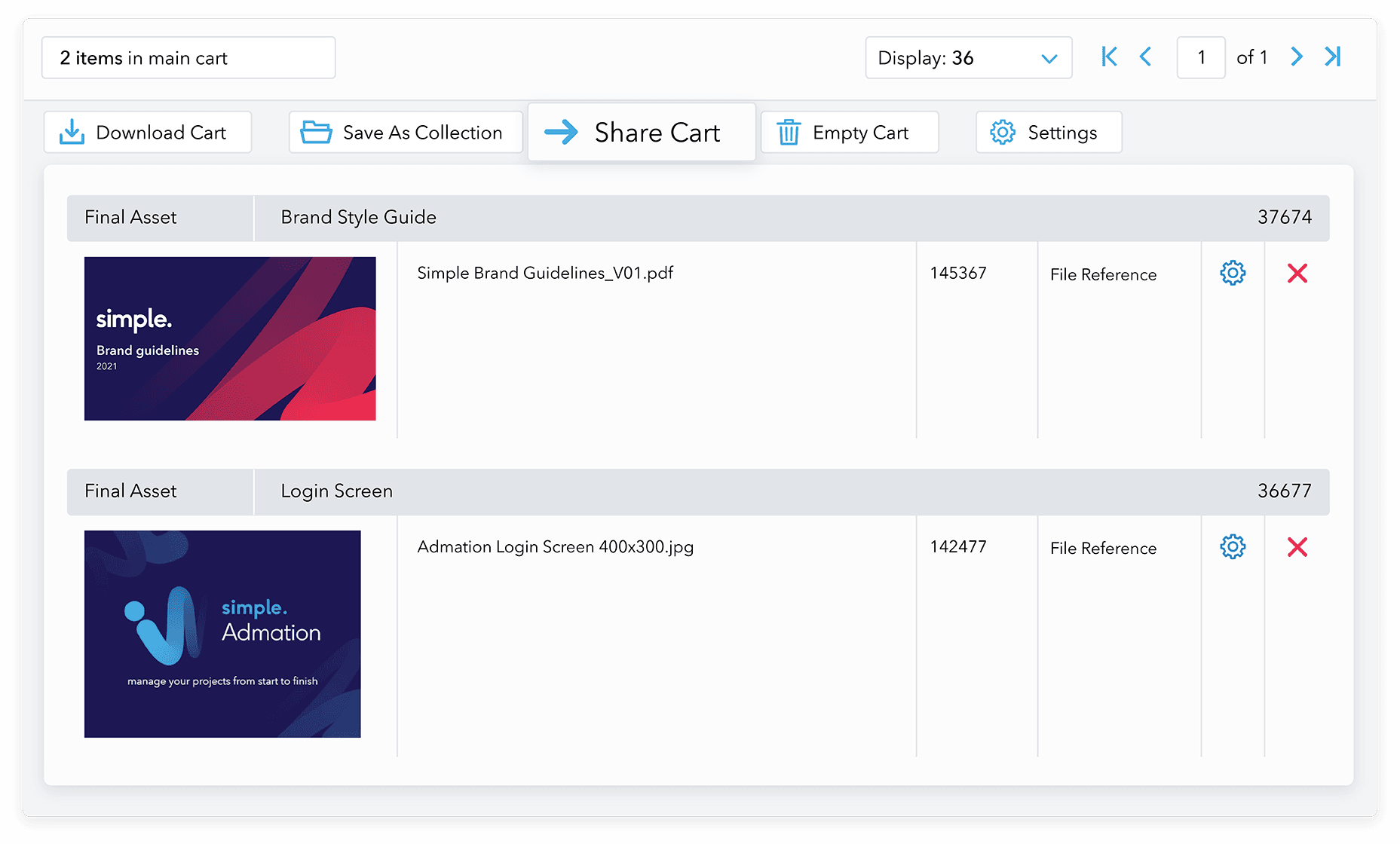This screenshot has height=844, width=1400.
Task: Click Empty Cart trash button
Action: [849, 133]
